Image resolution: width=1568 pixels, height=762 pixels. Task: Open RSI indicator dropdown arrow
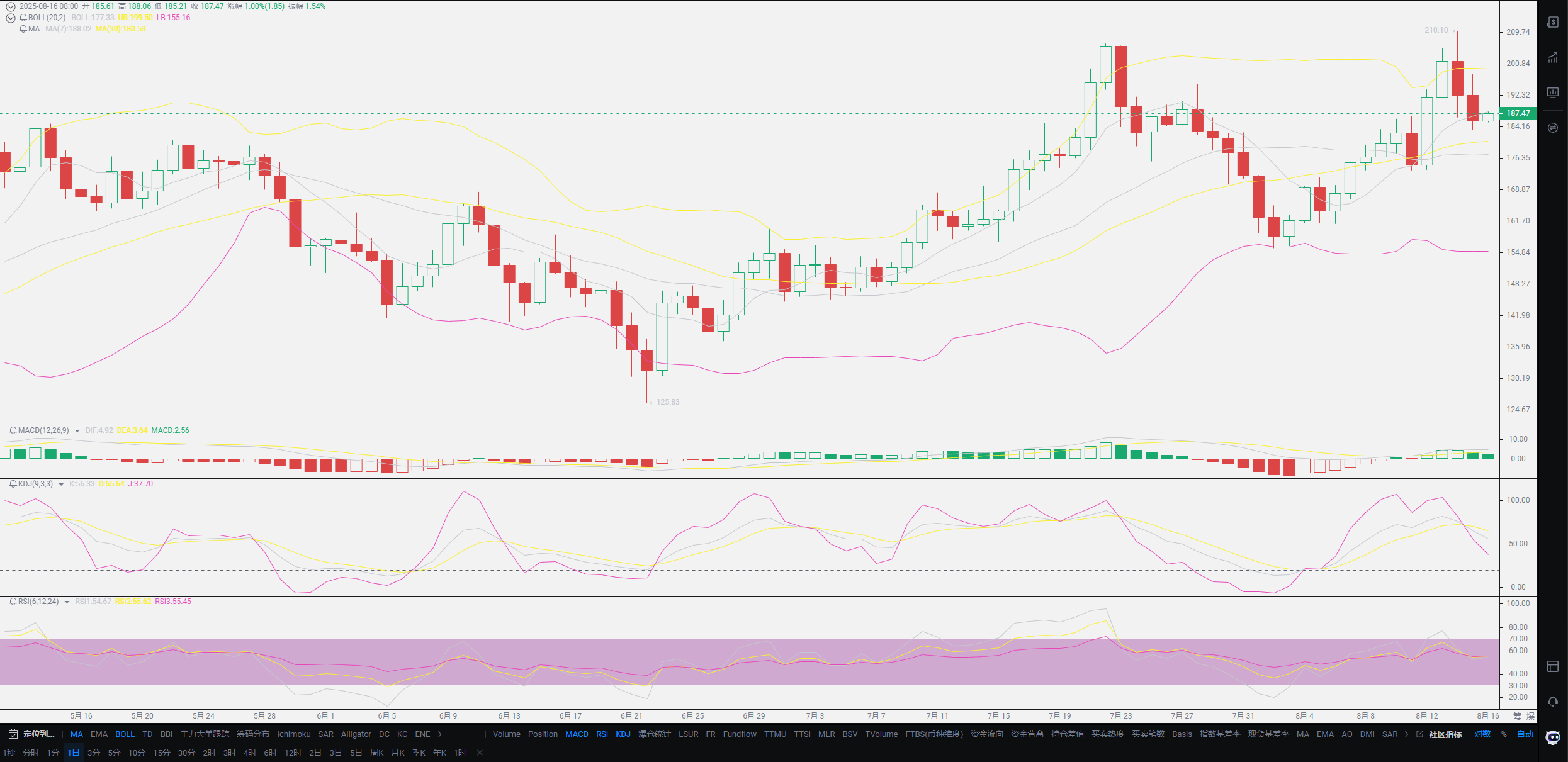(x=67, y=602)
